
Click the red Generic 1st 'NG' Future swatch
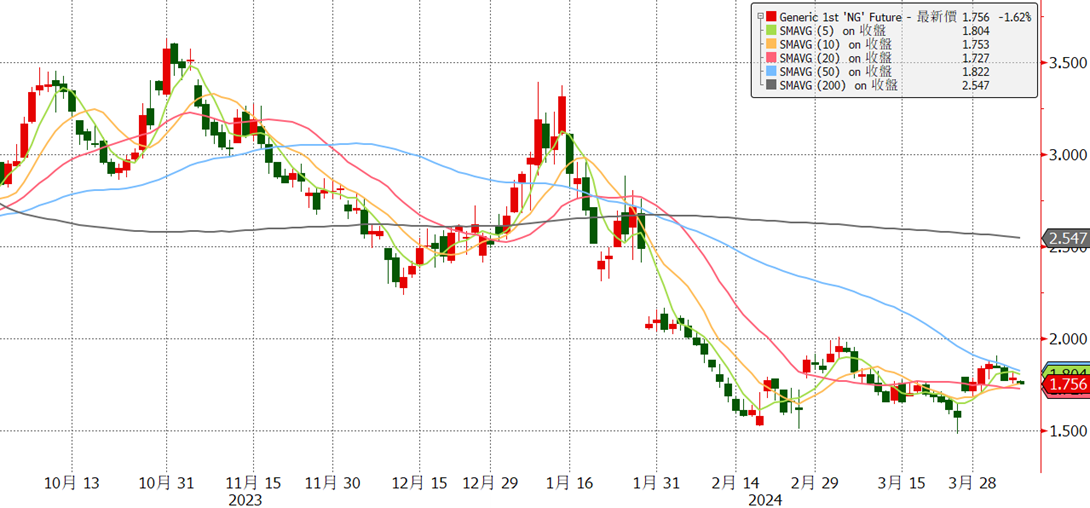coord(772,16)
